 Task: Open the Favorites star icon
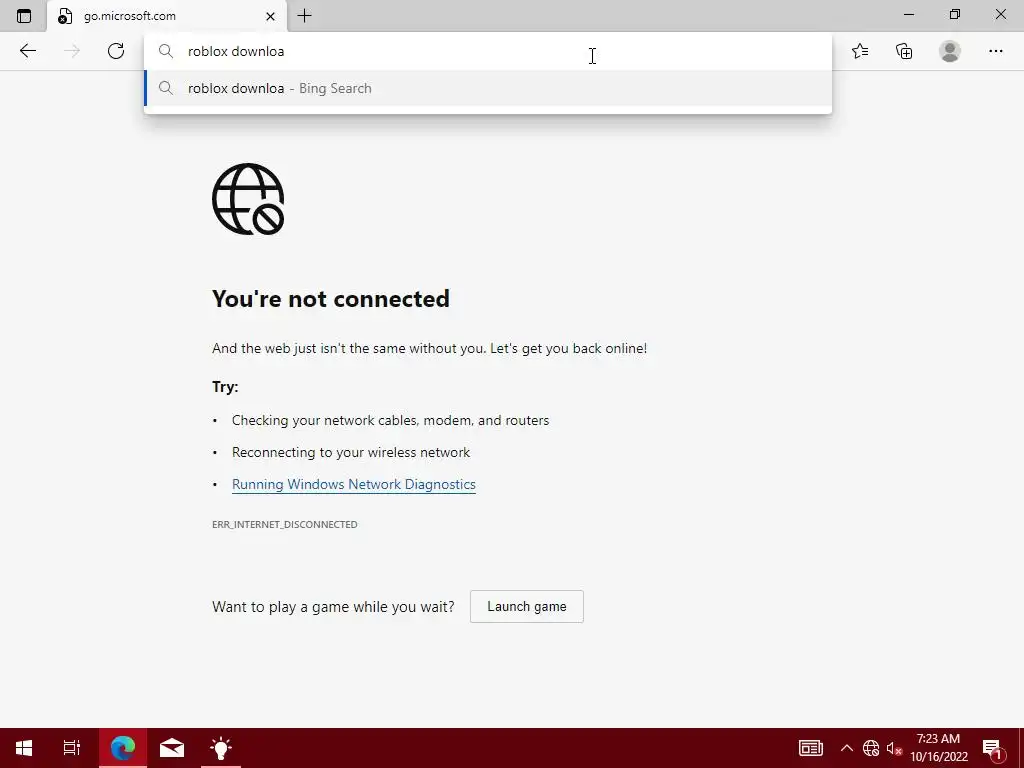click(x=860, y=51)
